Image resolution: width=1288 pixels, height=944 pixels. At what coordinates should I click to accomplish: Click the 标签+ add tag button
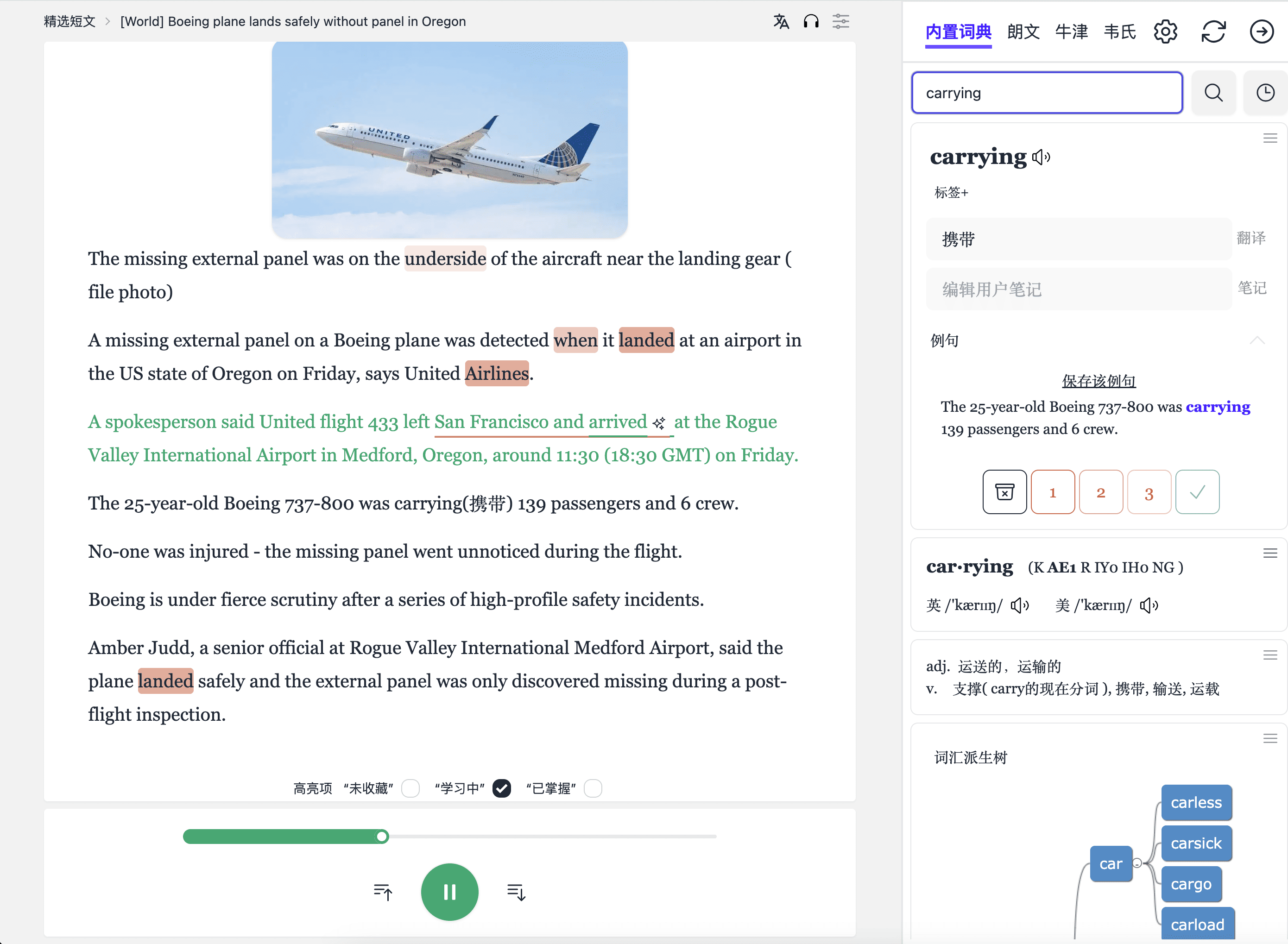(x=952, y=193)
